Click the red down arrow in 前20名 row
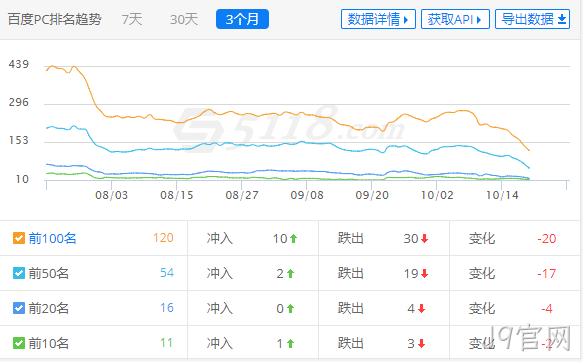Screen dimensions: 583x362 421,308
